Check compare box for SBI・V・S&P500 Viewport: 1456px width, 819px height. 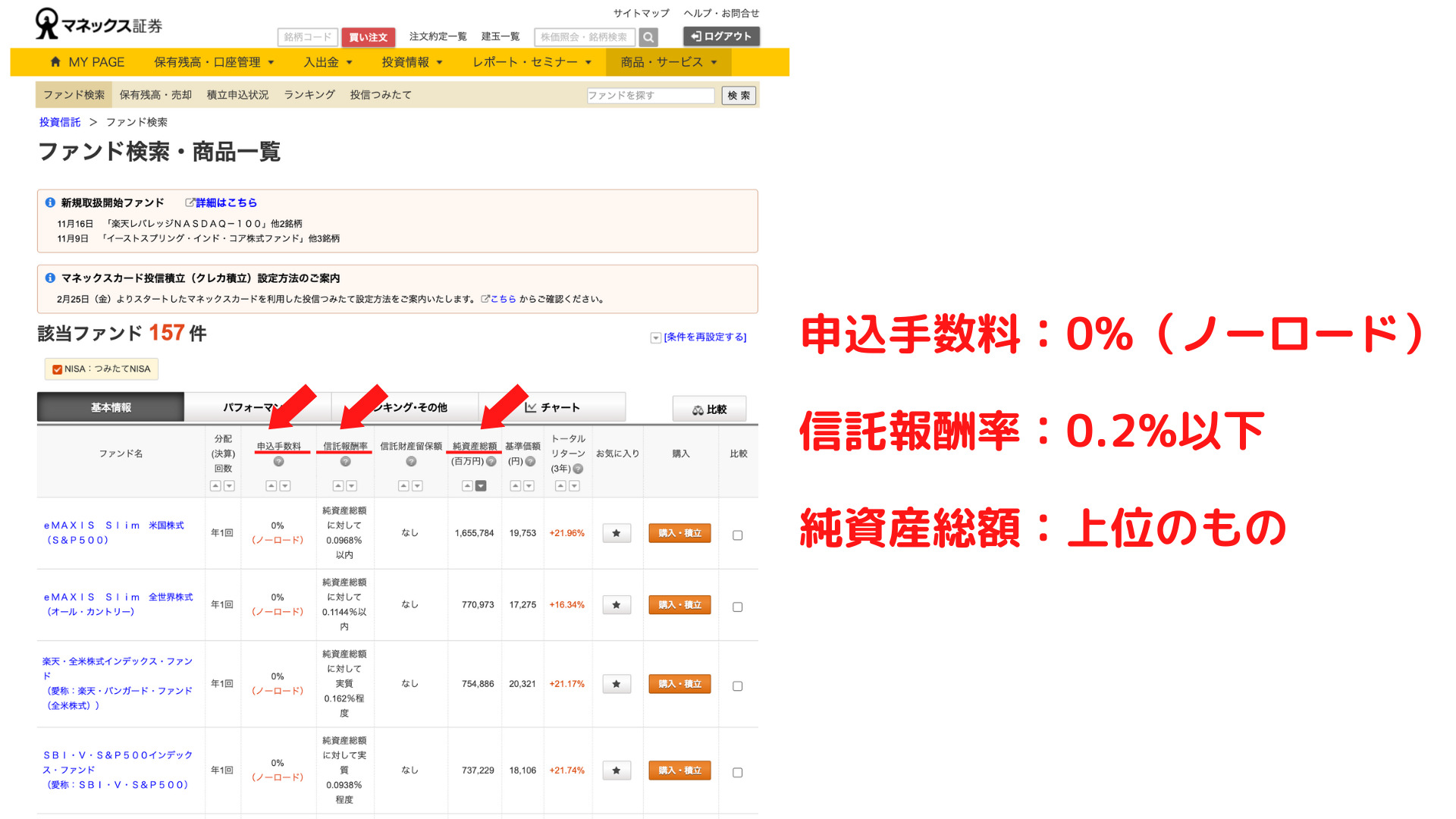pyautogui.click(x=737, y=773)
